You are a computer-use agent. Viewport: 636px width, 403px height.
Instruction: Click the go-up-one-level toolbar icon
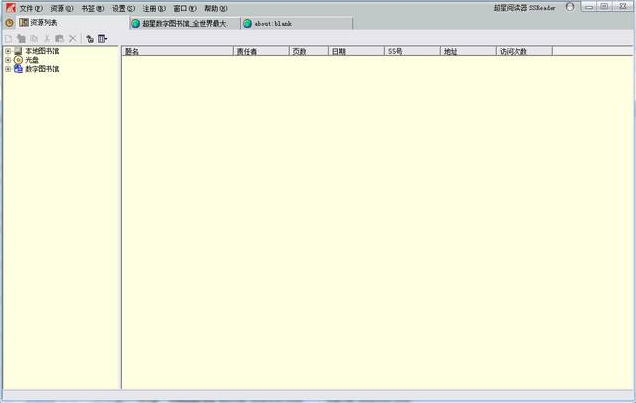point(90,39)
